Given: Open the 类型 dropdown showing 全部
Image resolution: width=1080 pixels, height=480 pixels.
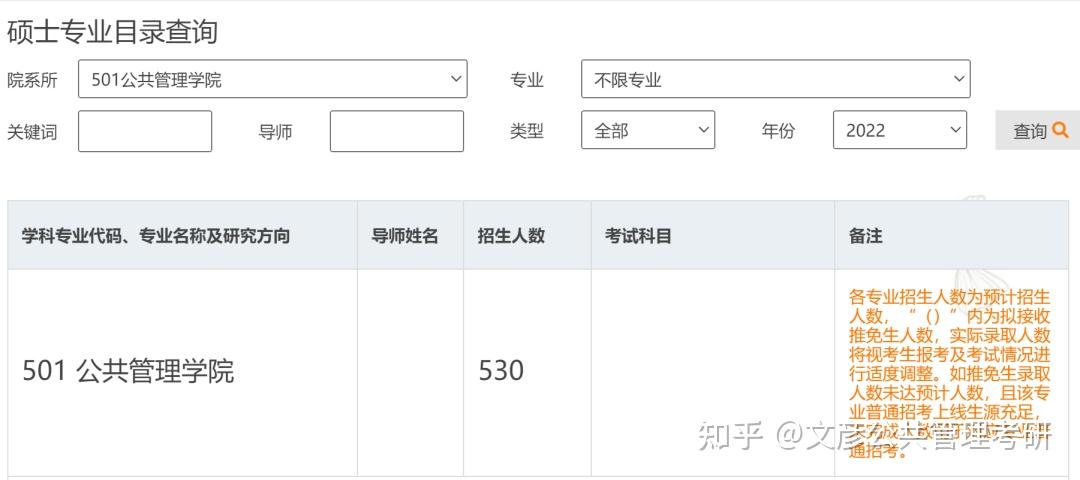Looking at the screenshot, I should pos(648,130).
